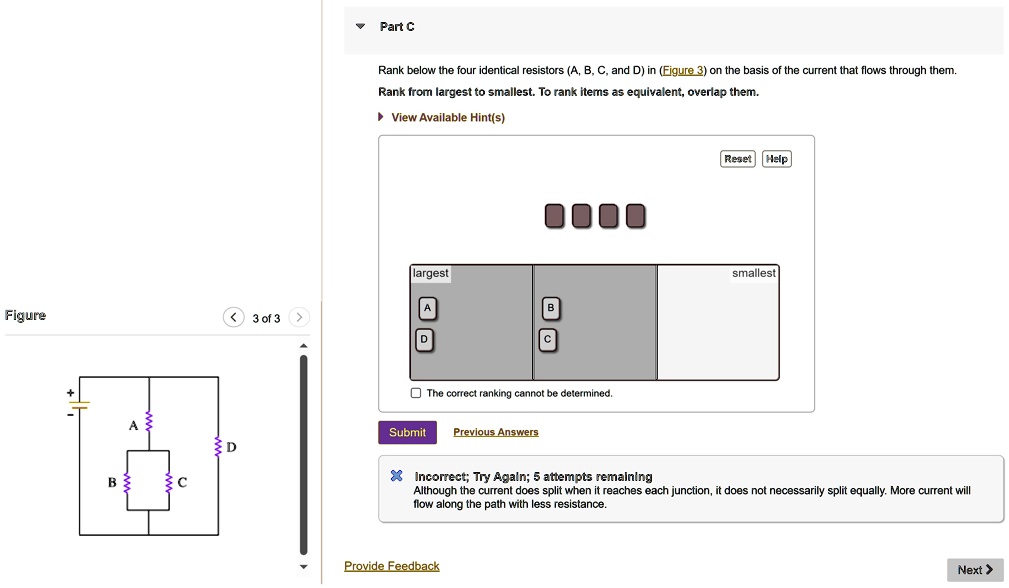Click the next figure arrow
Image resolution: width=1009 pixels, height=588 pixels.
click(x=297, y=317)
